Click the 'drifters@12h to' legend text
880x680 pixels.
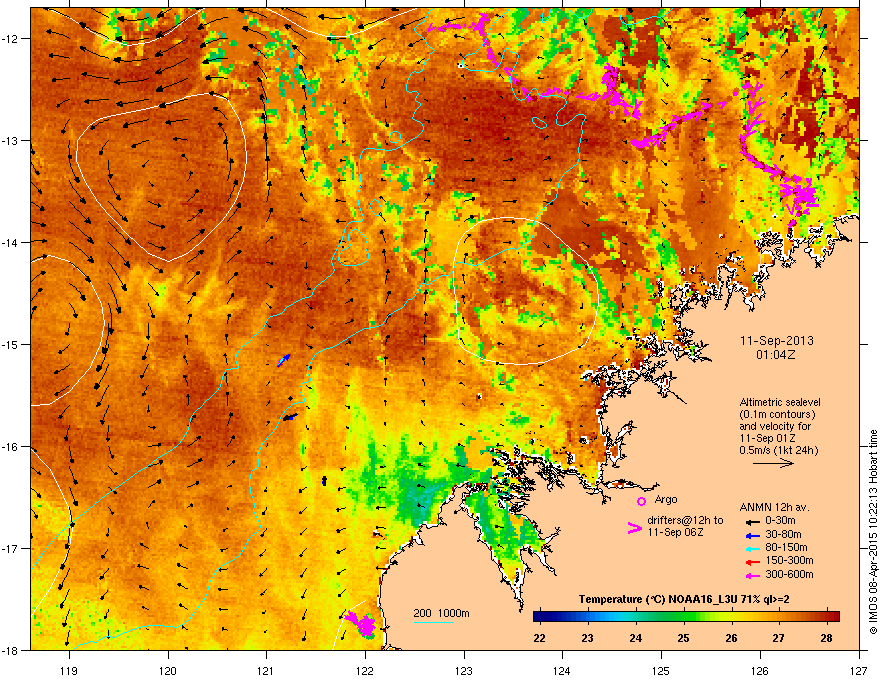(685, 520)
